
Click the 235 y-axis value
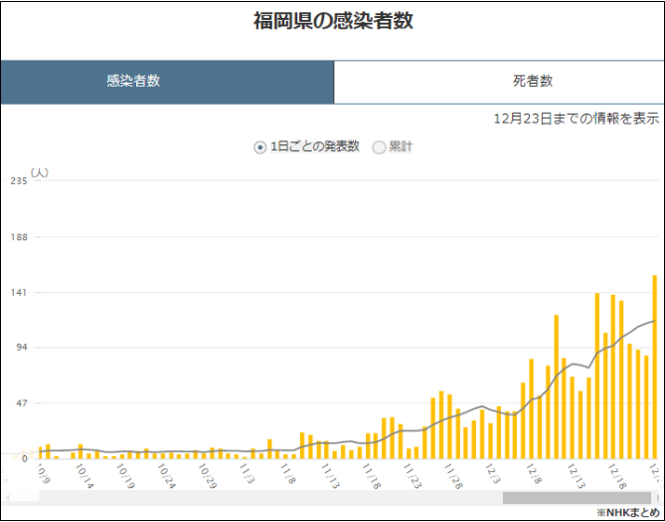click(x=20, y=181)
